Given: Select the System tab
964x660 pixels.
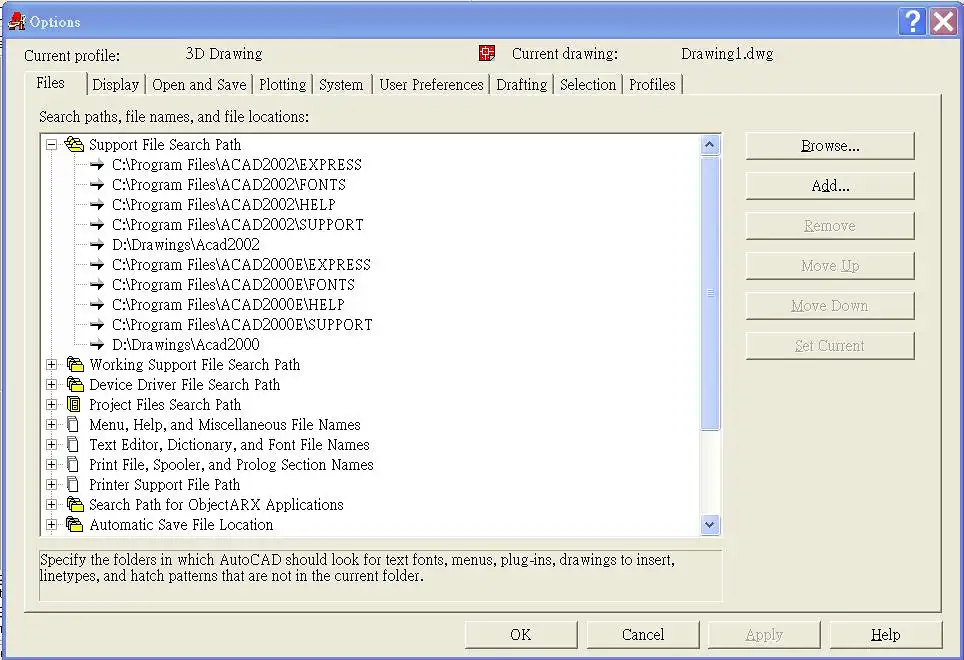Looking at the screenshot, I should [341, 84].
